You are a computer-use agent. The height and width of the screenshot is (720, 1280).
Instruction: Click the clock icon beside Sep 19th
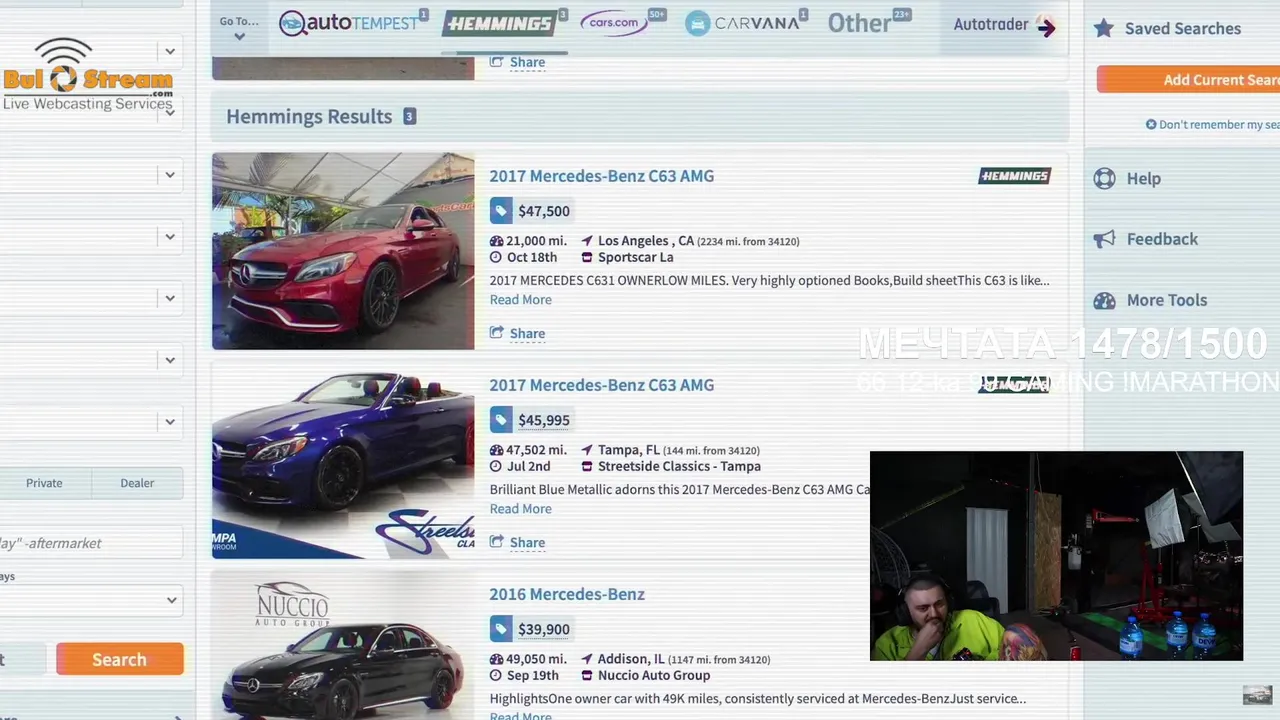[496, 675]
